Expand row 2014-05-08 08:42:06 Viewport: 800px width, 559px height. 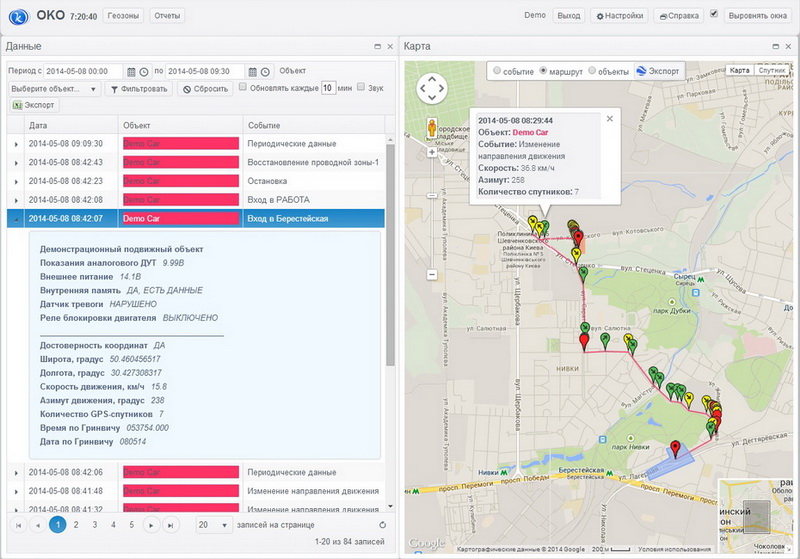[x=16, y=473]
